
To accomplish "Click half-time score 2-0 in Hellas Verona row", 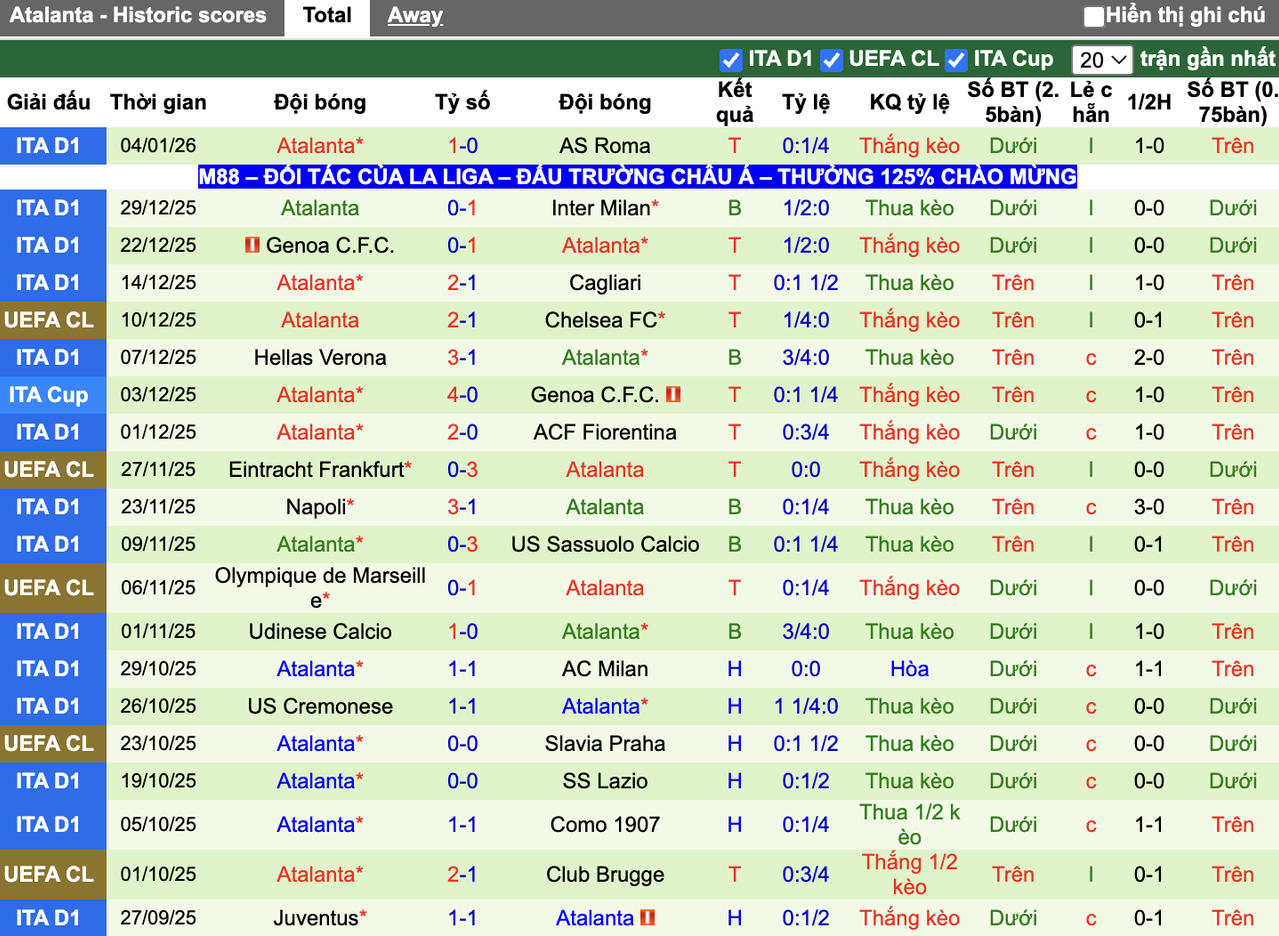I will pyautogui.click(x=1148, y=358).
